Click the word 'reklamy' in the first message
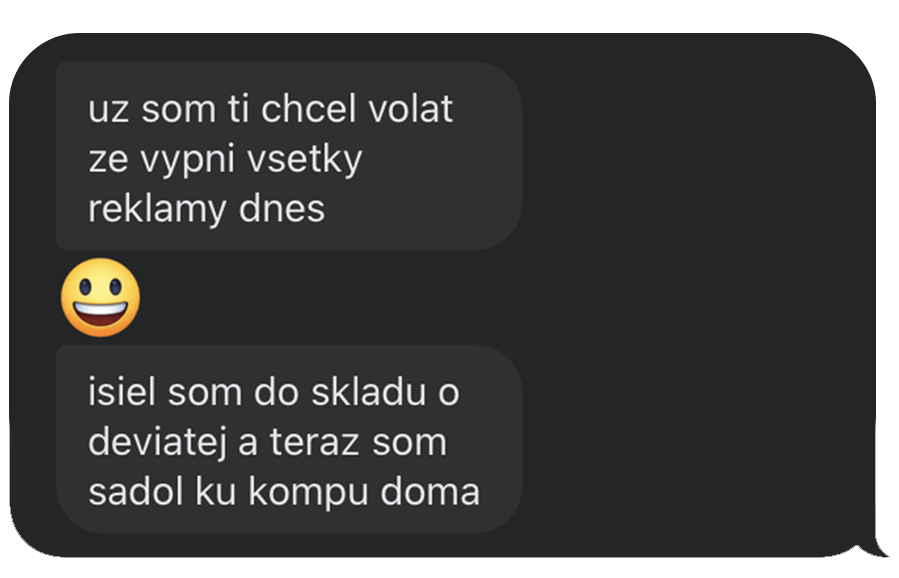 pyautogui.click(x=158, y=210)
